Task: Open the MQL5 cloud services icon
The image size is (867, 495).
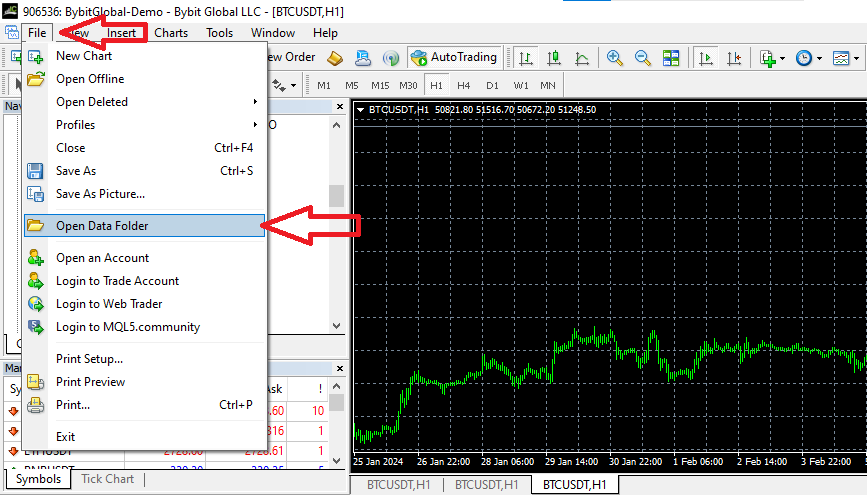Action: point(363,58)
